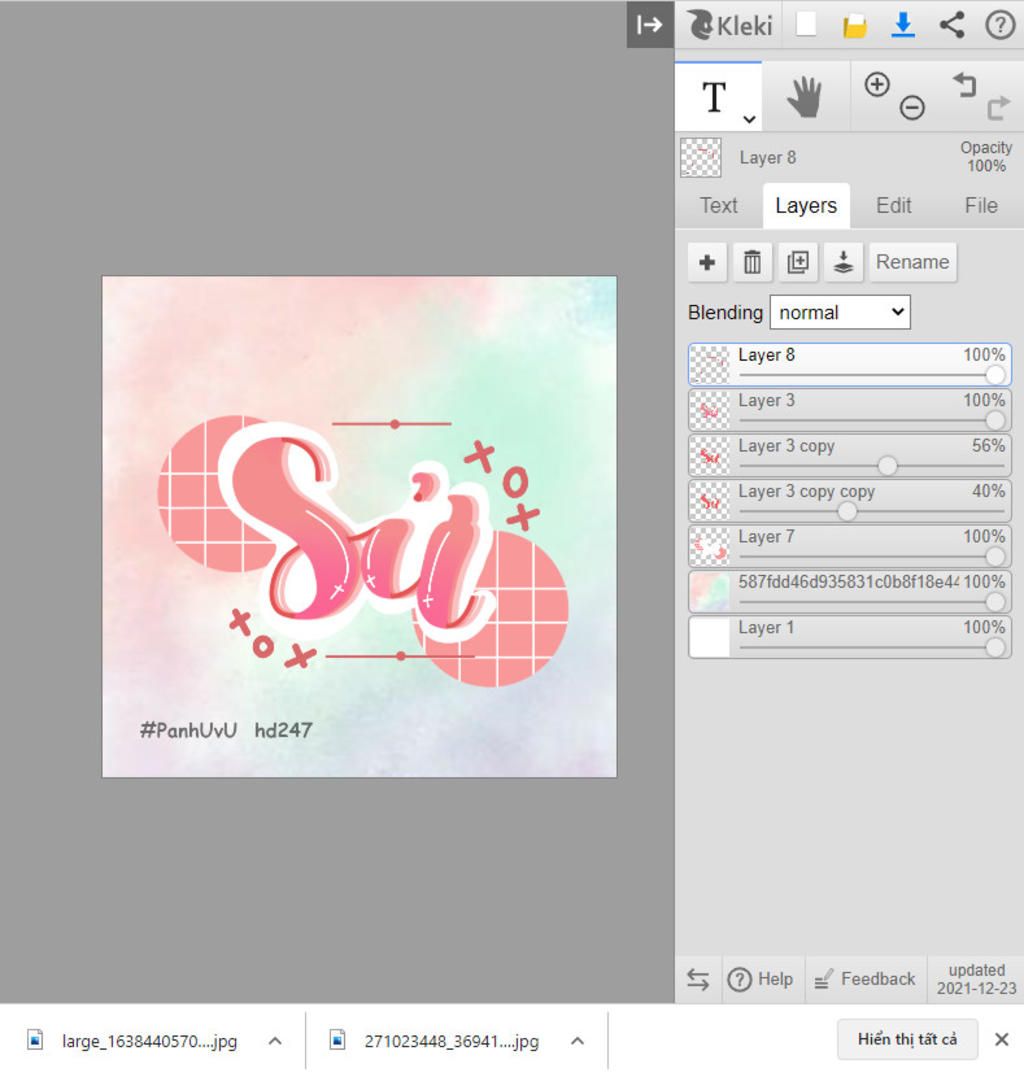Switch to the Layers tab
Screen dimensions: 1024x1077
click(806, 205)
